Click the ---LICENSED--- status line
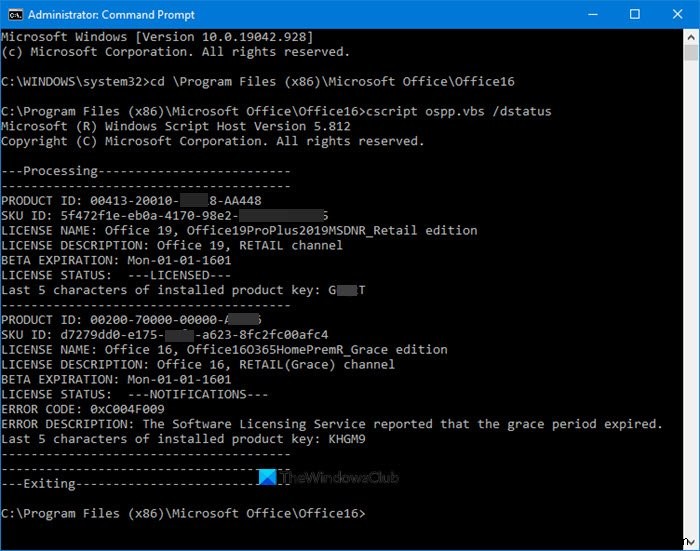 point(116,275)
